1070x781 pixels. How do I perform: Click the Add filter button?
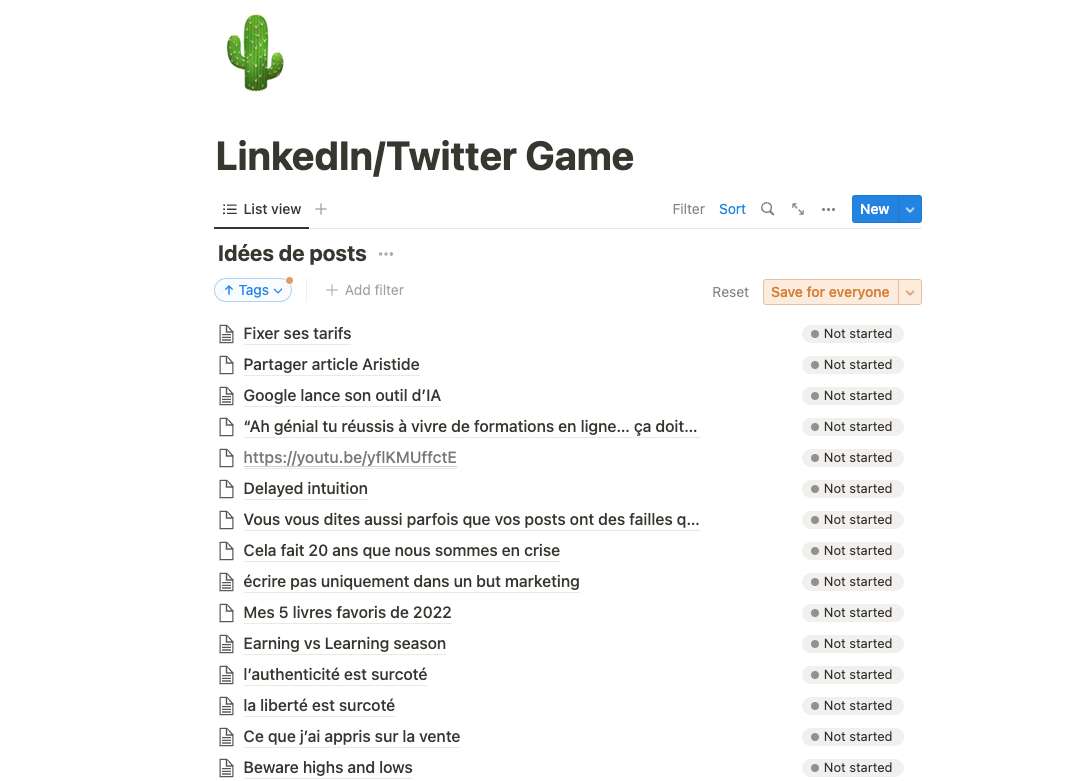click(x=365, y=290)
